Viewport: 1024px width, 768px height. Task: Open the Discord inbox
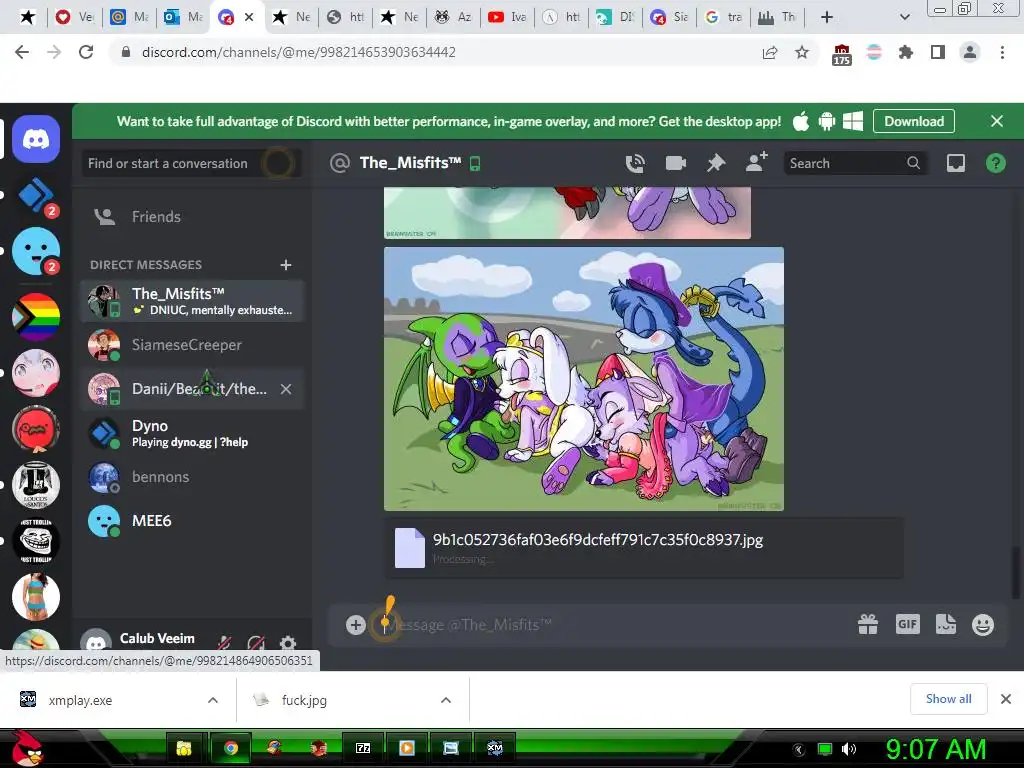tap(955, 163)
